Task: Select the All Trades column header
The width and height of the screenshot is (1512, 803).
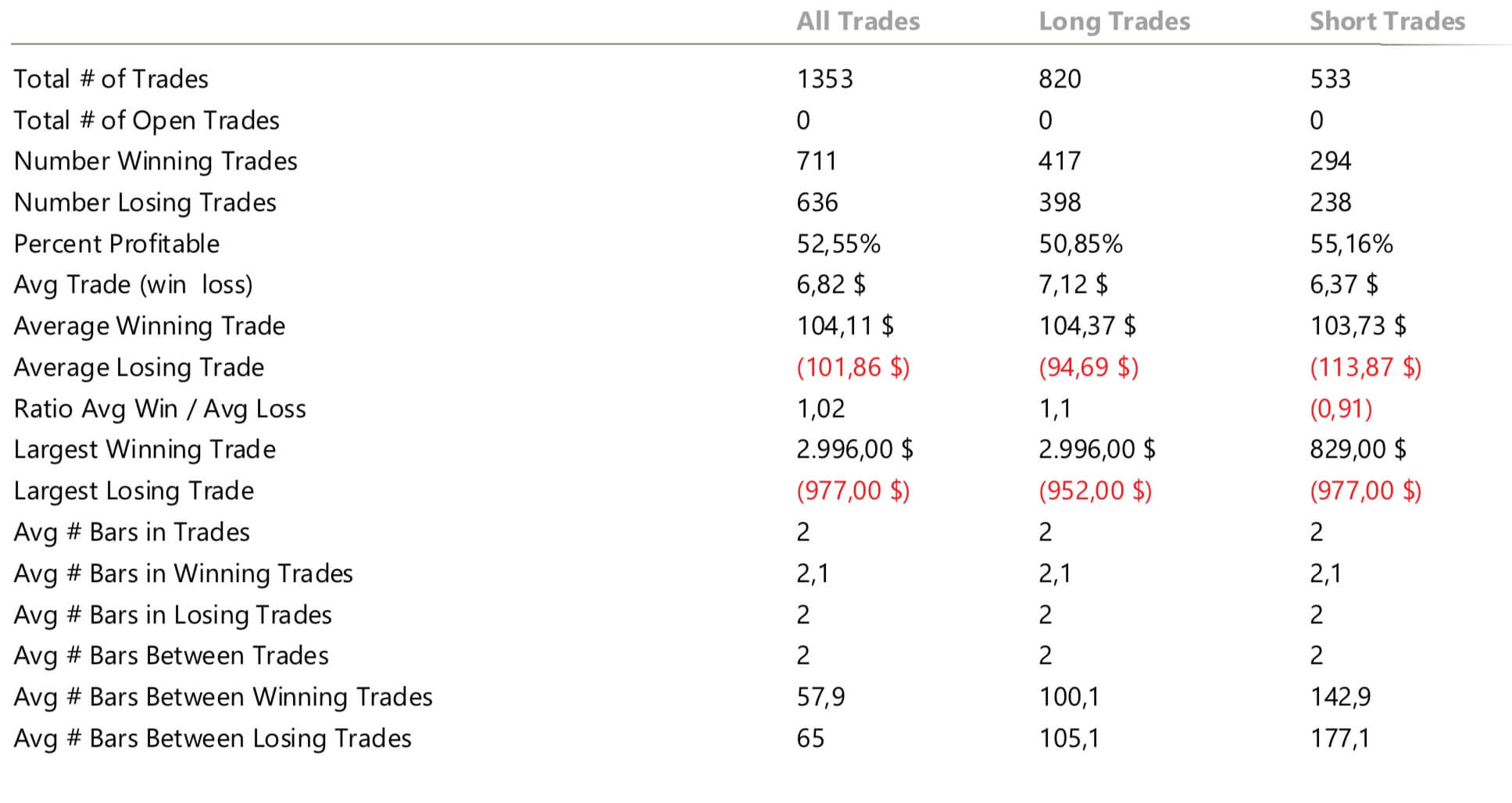Action: [858, 21]
